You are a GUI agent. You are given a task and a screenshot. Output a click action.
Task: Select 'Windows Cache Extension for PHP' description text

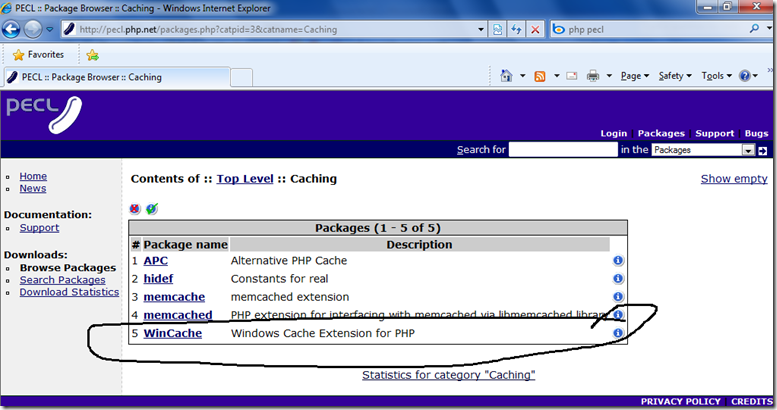(323, 333)
